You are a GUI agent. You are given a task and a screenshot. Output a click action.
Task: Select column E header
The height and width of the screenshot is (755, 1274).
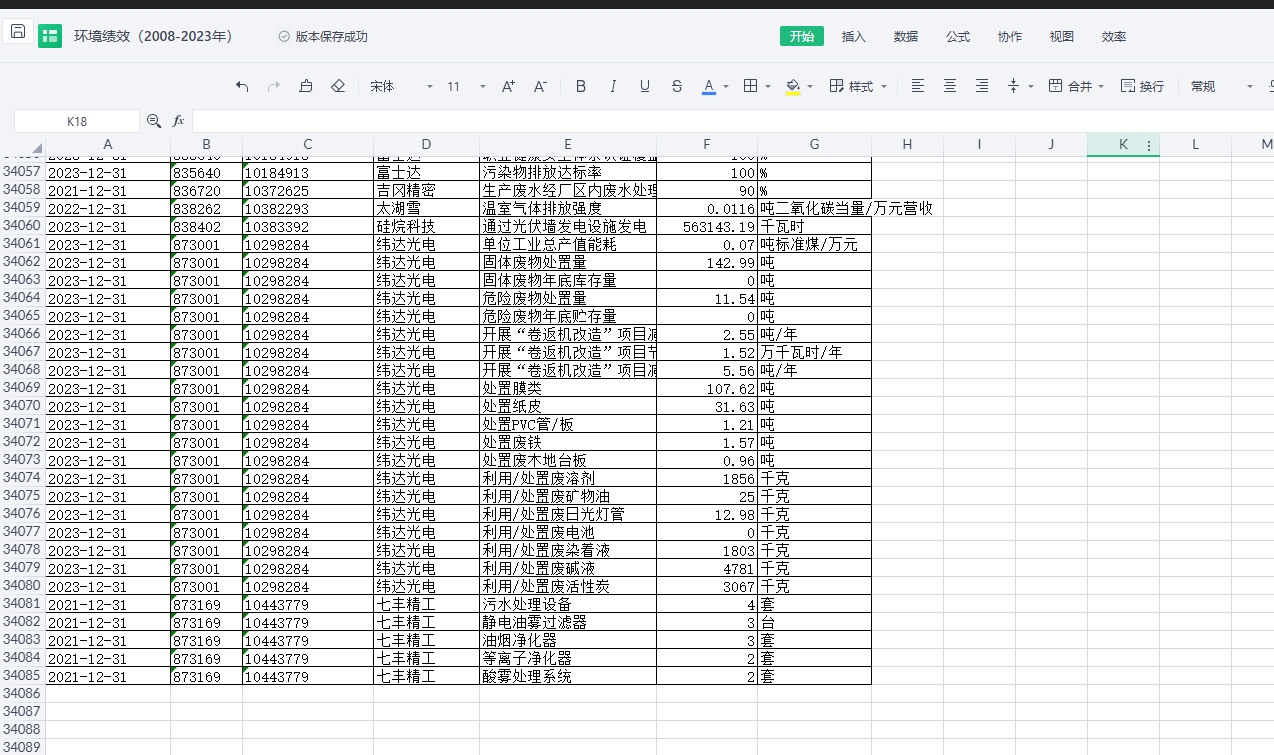pos(568,145)
